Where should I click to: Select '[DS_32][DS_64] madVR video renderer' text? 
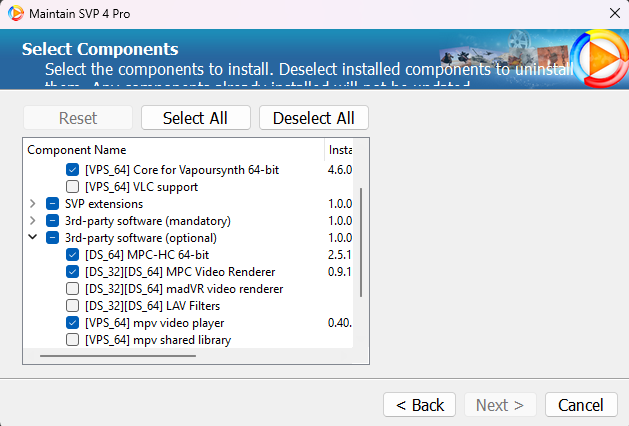[x=184, y=289]
